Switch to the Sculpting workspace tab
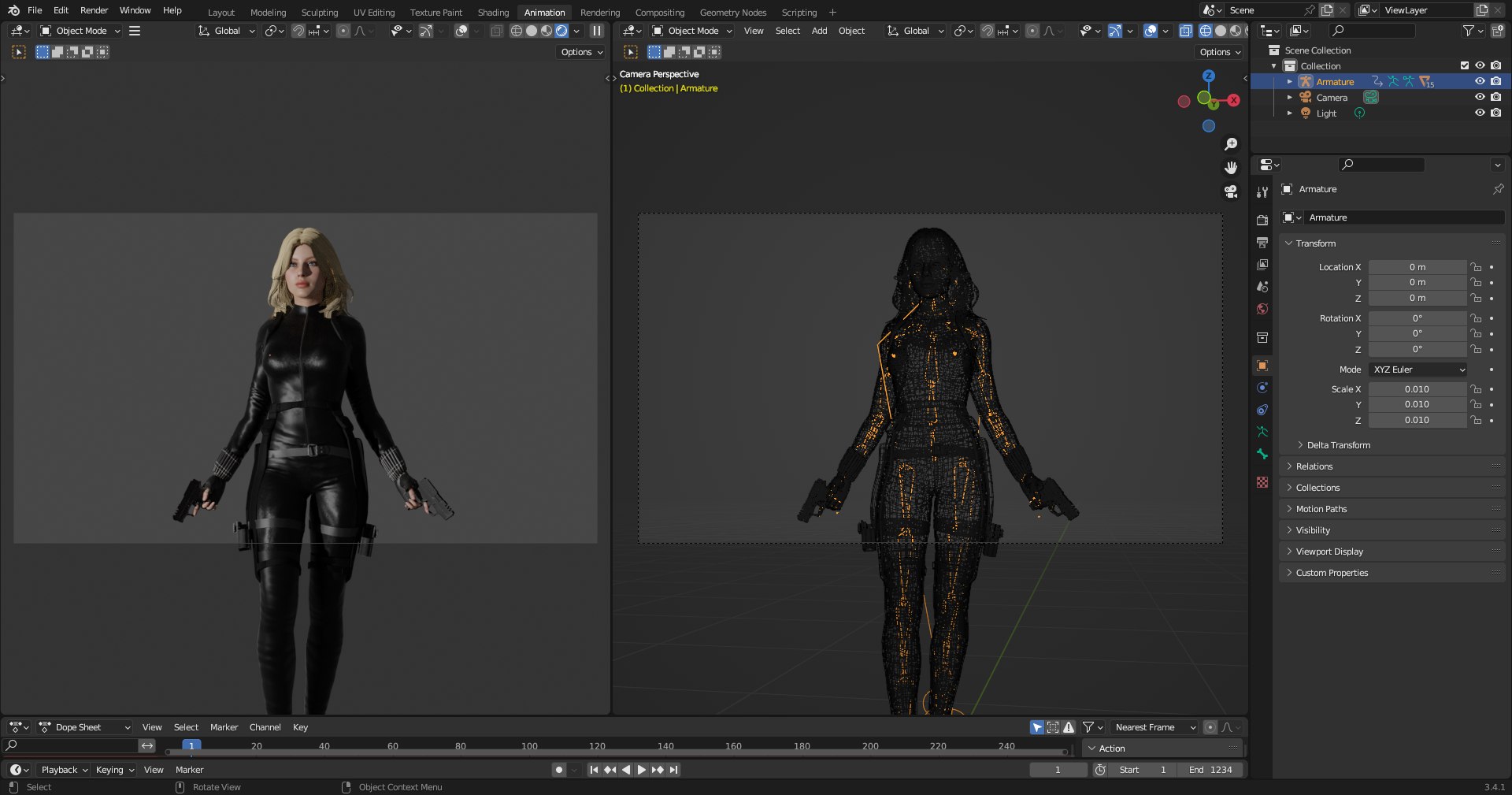Screen dimensions: 1512x795 point(319,13)
